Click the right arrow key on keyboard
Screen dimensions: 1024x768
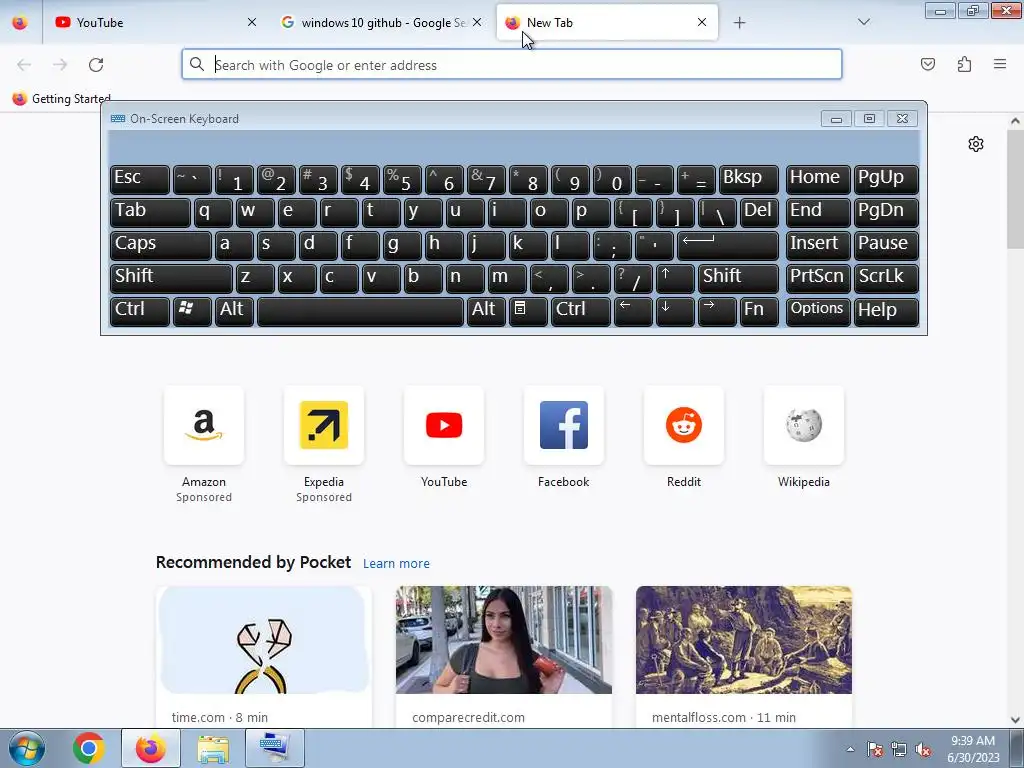point(716,310)
